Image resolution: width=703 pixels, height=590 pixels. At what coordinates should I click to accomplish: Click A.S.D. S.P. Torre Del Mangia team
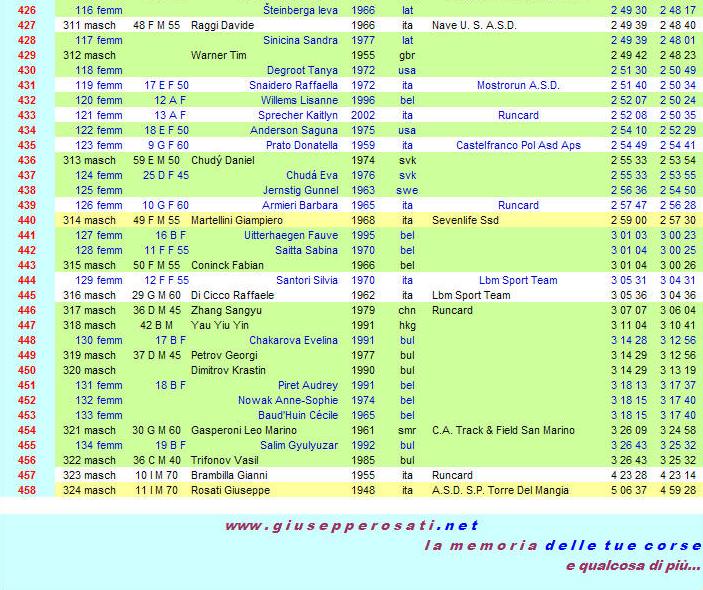[500, 490]
